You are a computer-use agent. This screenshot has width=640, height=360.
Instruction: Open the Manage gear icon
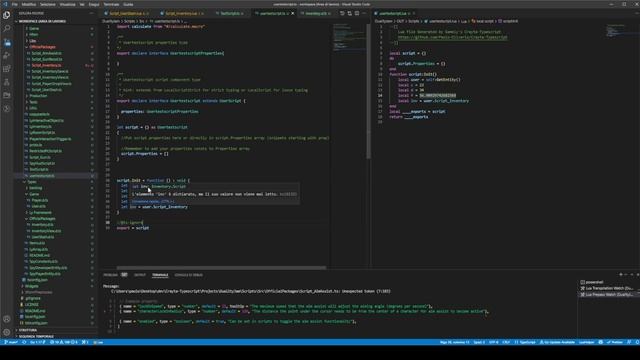(x=7, y=332)
